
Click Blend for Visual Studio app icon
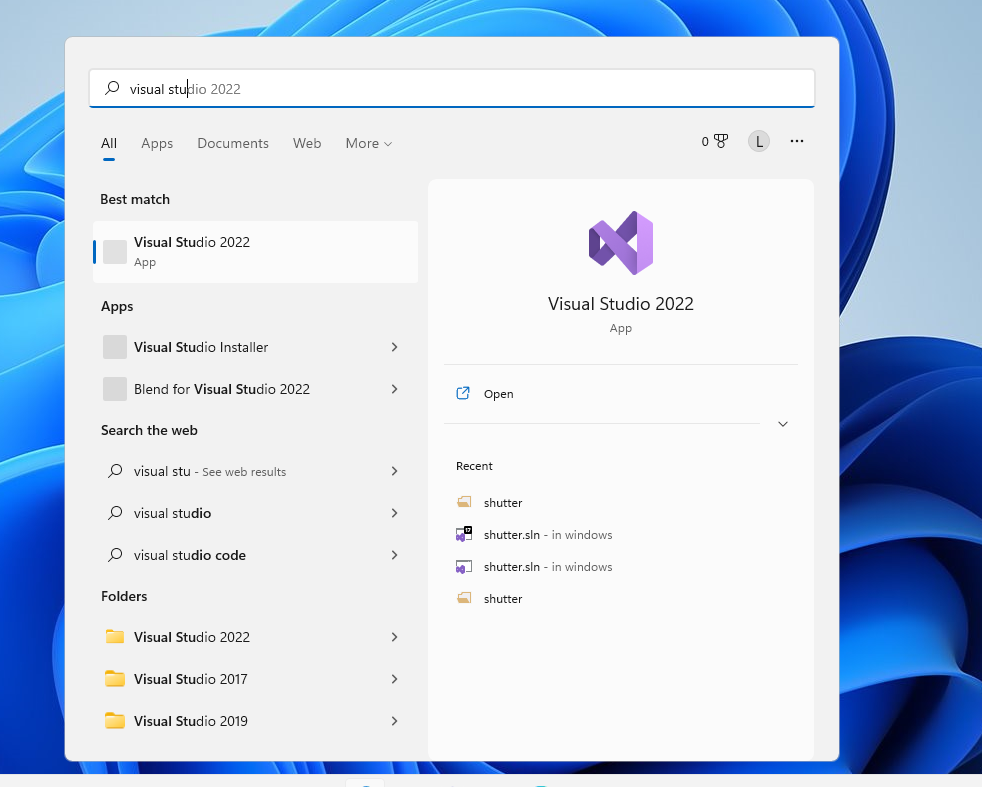[x=115, y=389]
